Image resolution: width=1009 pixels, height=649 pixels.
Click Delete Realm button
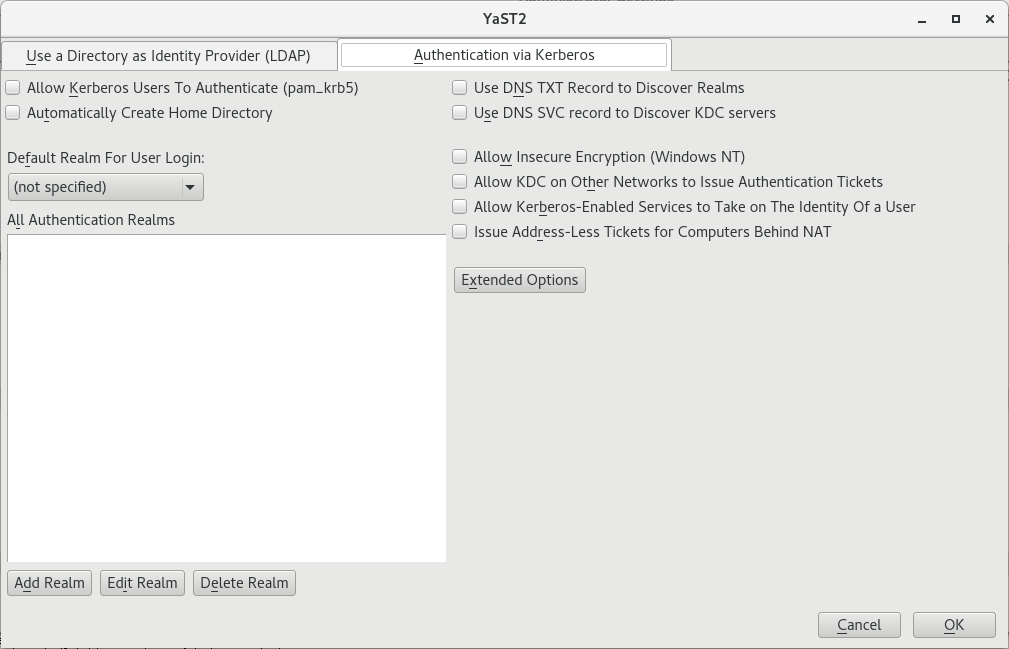tap(244, 583)
